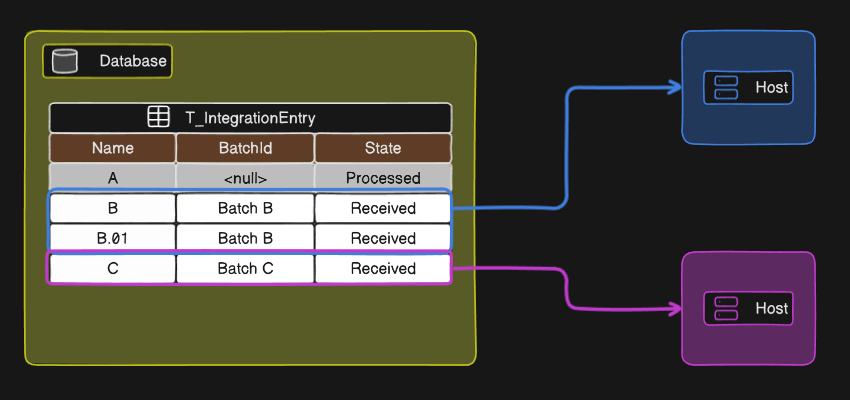Select the name cell B
This screenshot has width=850, height=400.
point(113,208)
